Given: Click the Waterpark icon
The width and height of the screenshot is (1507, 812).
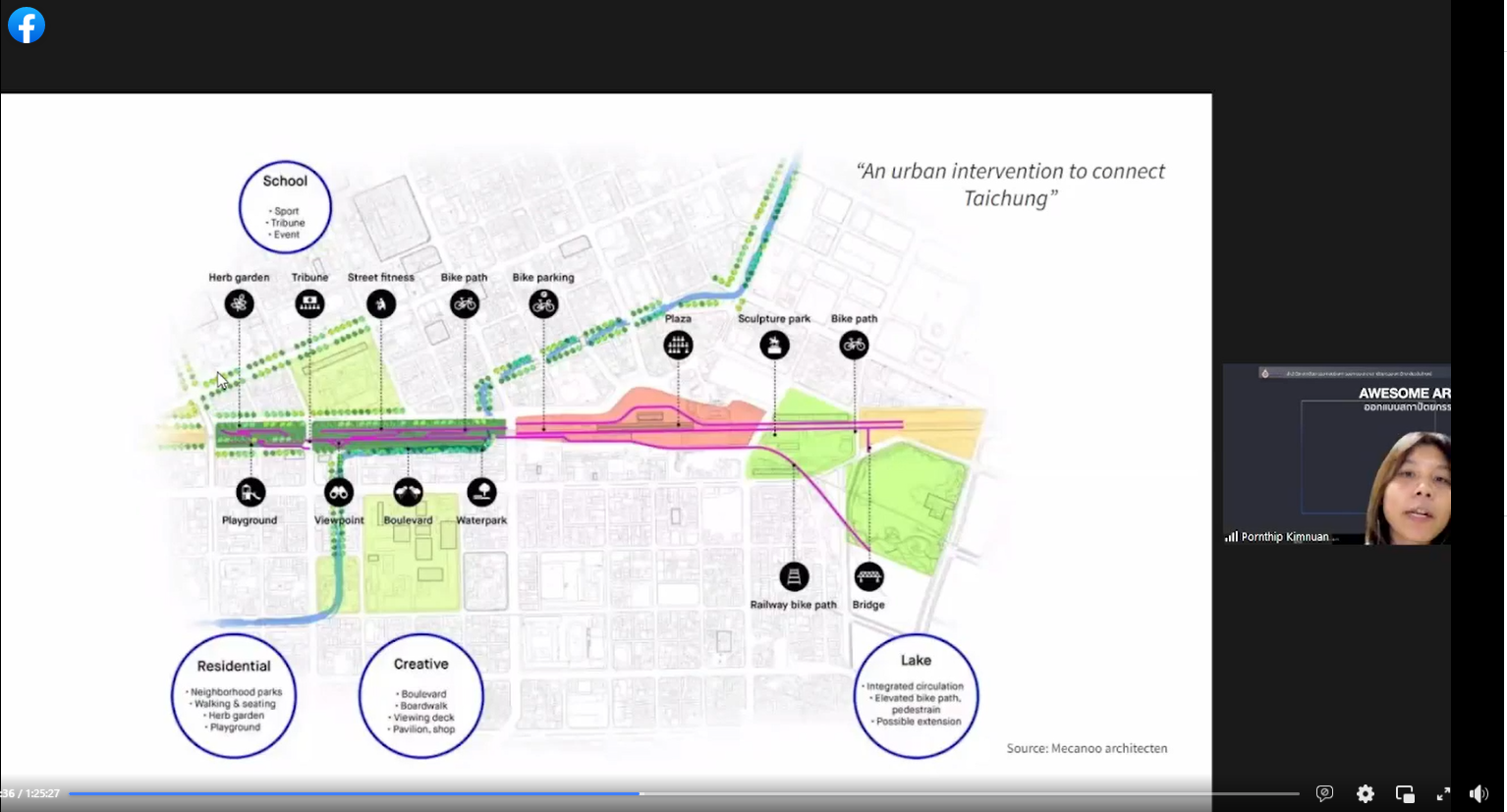Looking at the screenshot, I should 481,492.
